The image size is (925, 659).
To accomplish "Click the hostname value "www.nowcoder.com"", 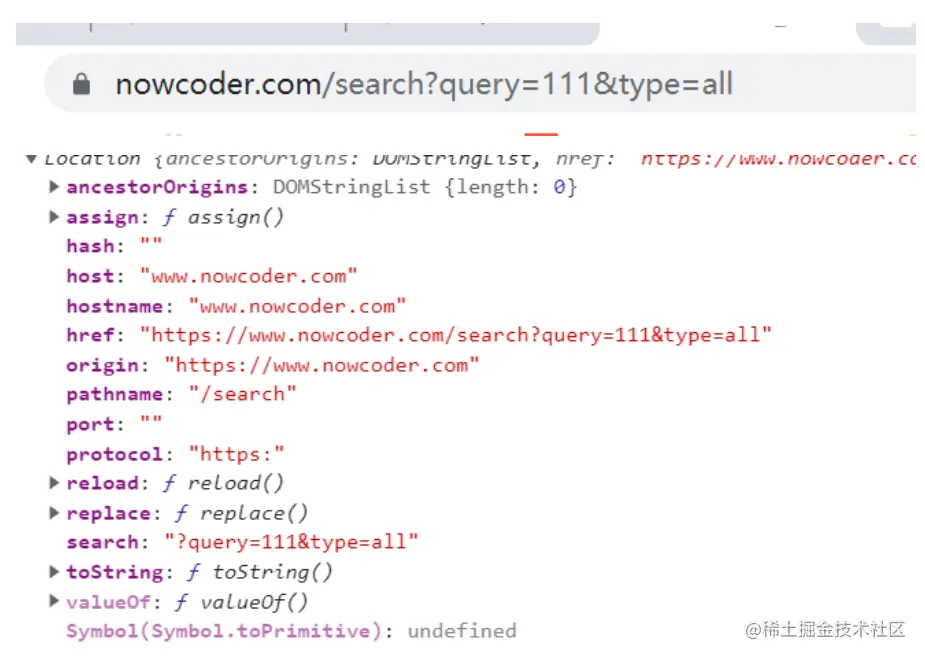I will coord(297,306).
